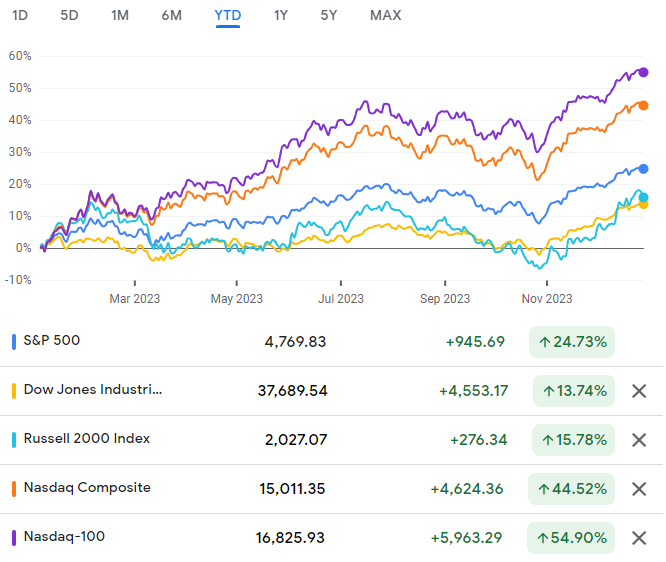
Task: Click the orange Nasdaq Composite color marker
Action: pos(14,489)
